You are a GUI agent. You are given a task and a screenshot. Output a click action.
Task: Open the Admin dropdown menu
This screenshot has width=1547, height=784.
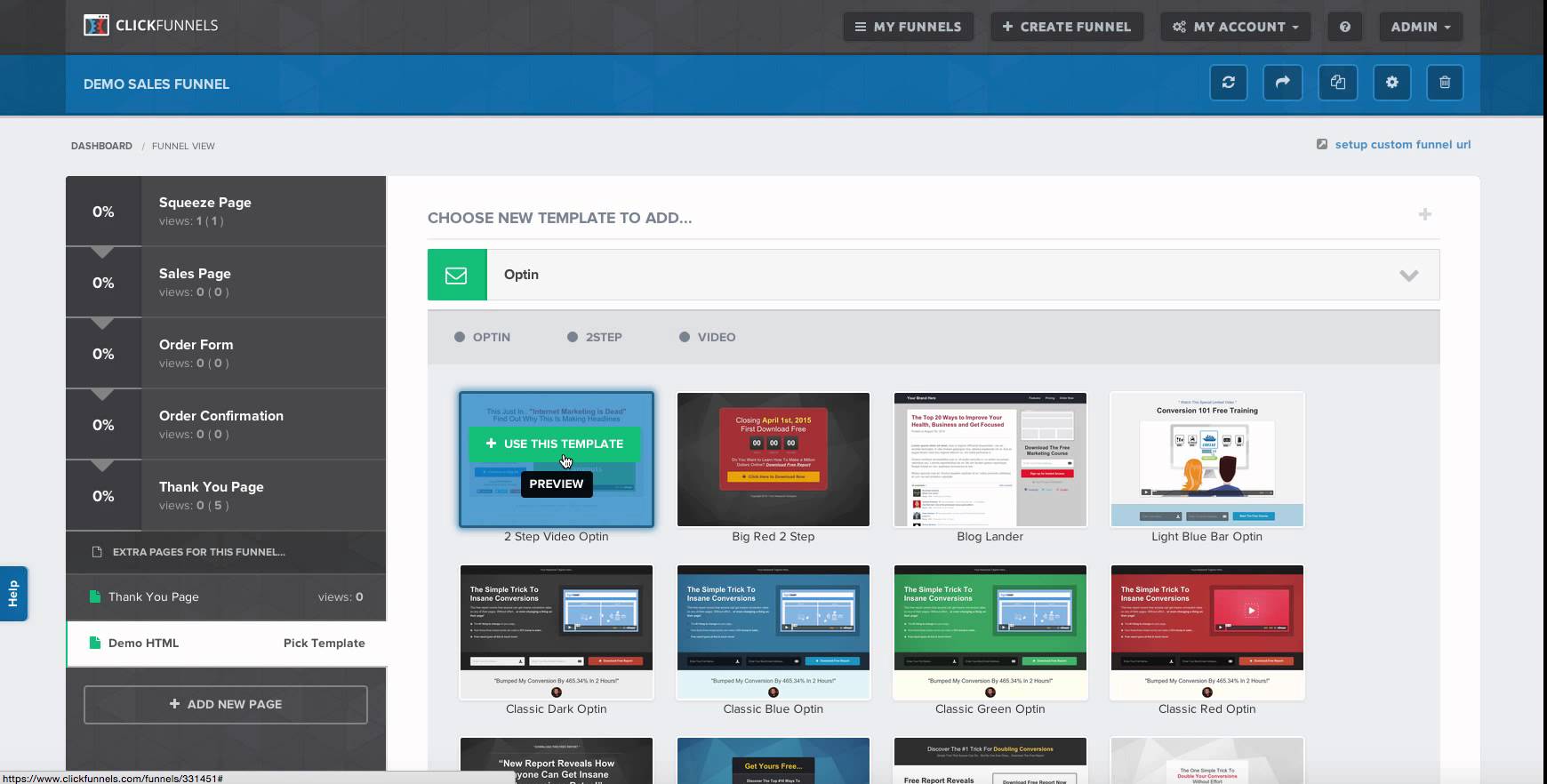[1421, 27]
